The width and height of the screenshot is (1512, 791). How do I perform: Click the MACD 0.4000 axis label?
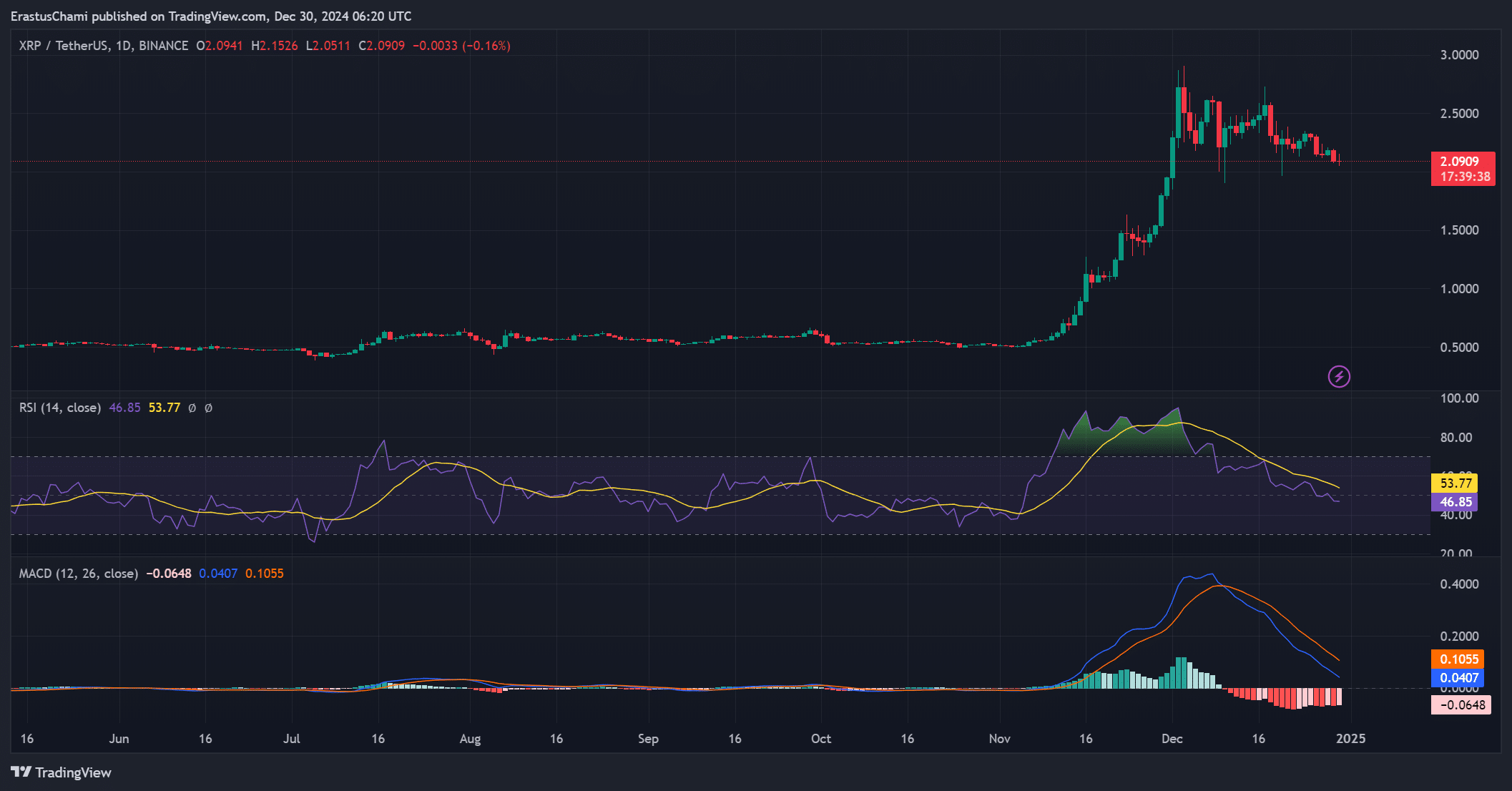pyautogui.click(x=1459, y=584)
